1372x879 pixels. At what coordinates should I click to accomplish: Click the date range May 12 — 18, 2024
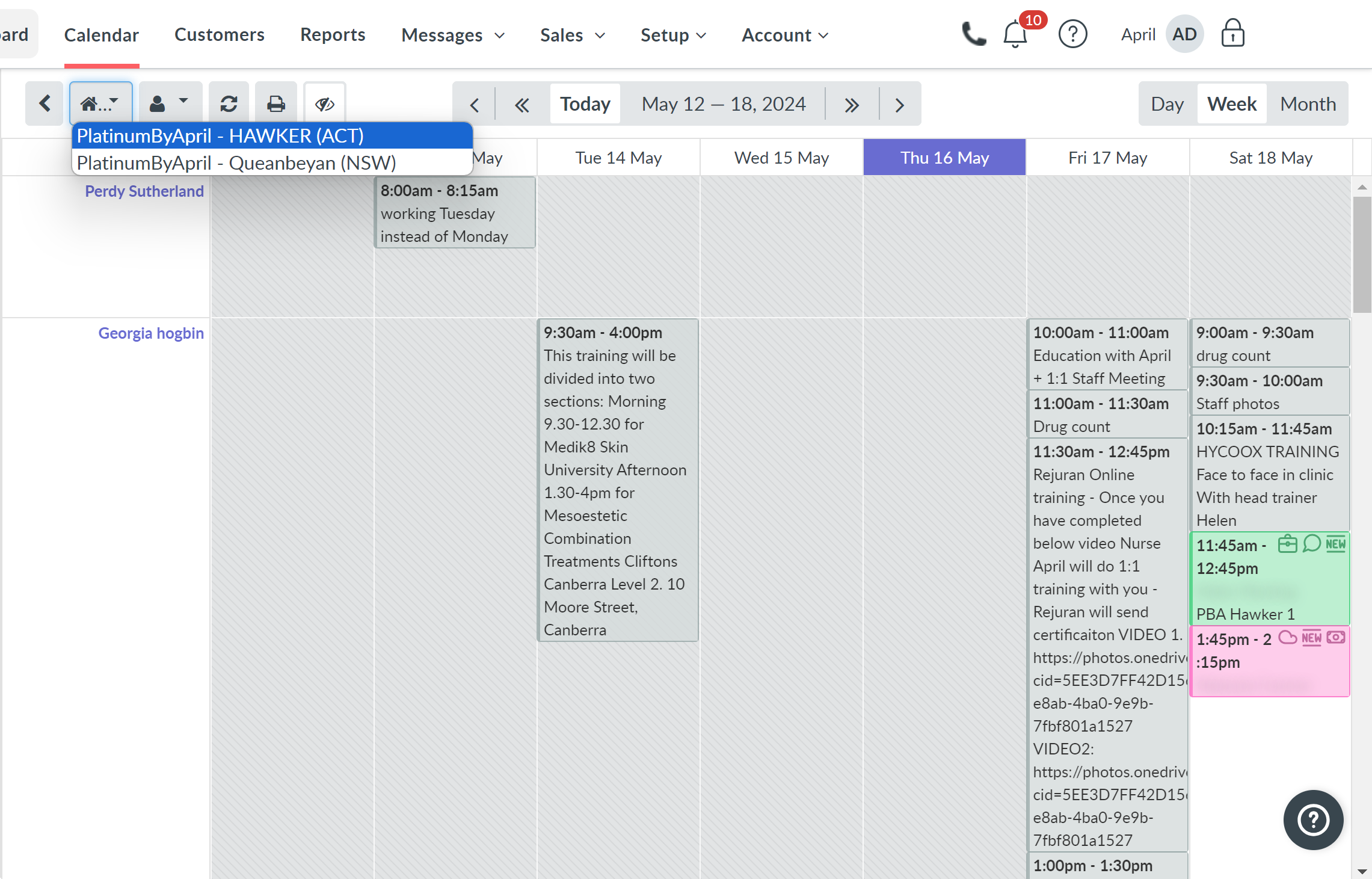(724, 104)
